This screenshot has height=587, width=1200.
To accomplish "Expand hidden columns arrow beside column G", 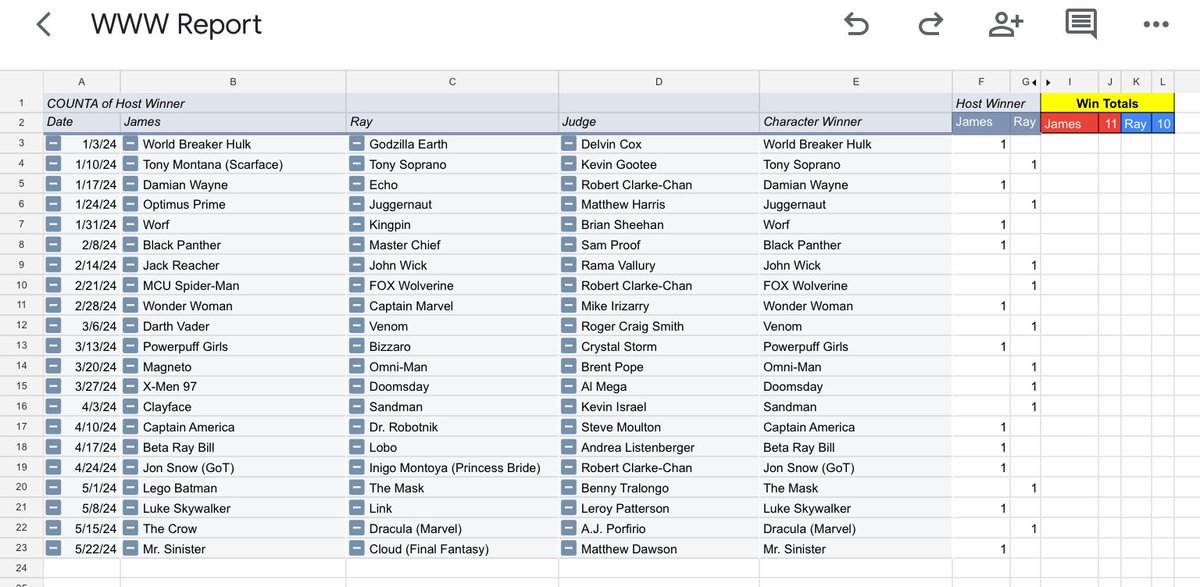I will pos(1033,82).
